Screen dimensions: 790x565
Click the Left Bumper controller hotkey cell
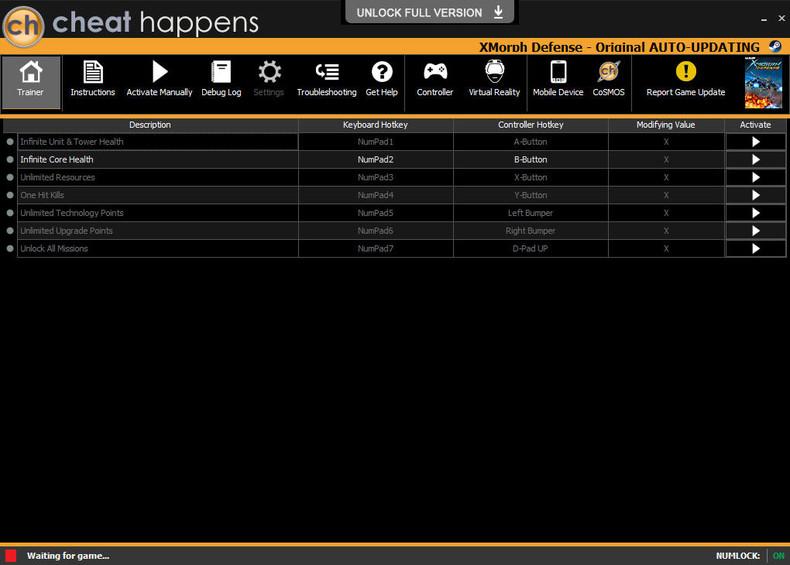coord(531,213)
